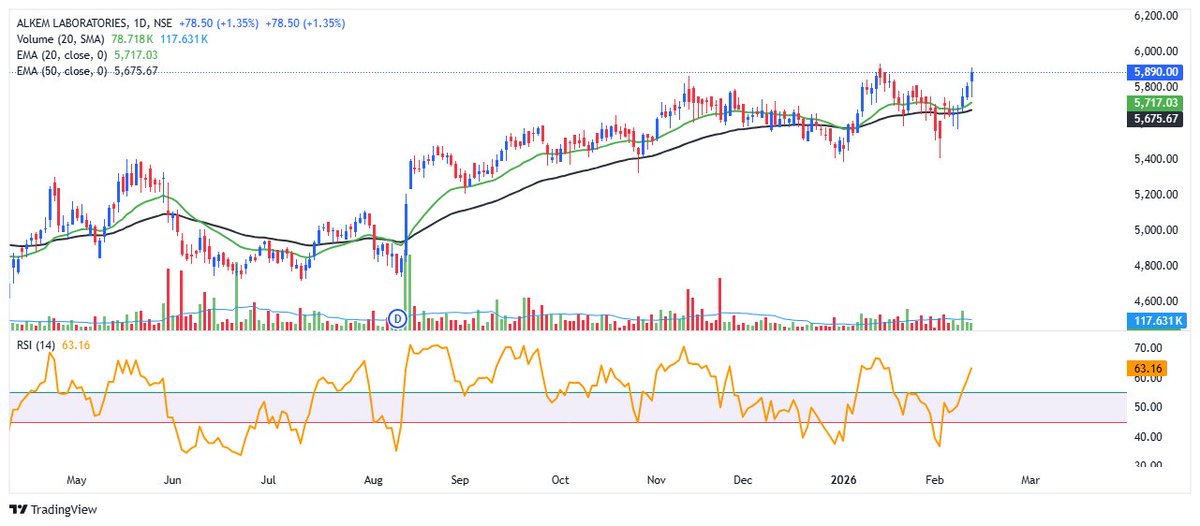Click the Oct label on time axis
Image resolution: width=1200 pixels, height=526 pixels.
(560, 480)
